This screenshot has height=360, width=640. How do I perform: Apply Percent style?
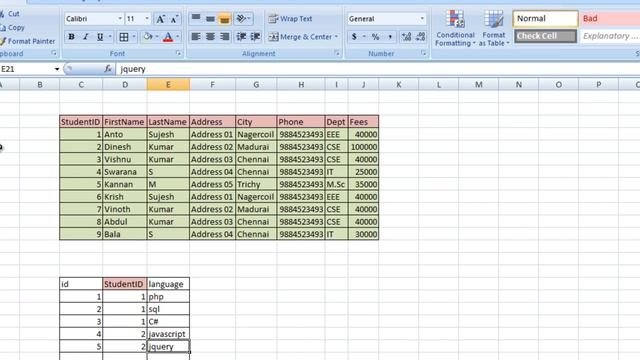[376, 37]
